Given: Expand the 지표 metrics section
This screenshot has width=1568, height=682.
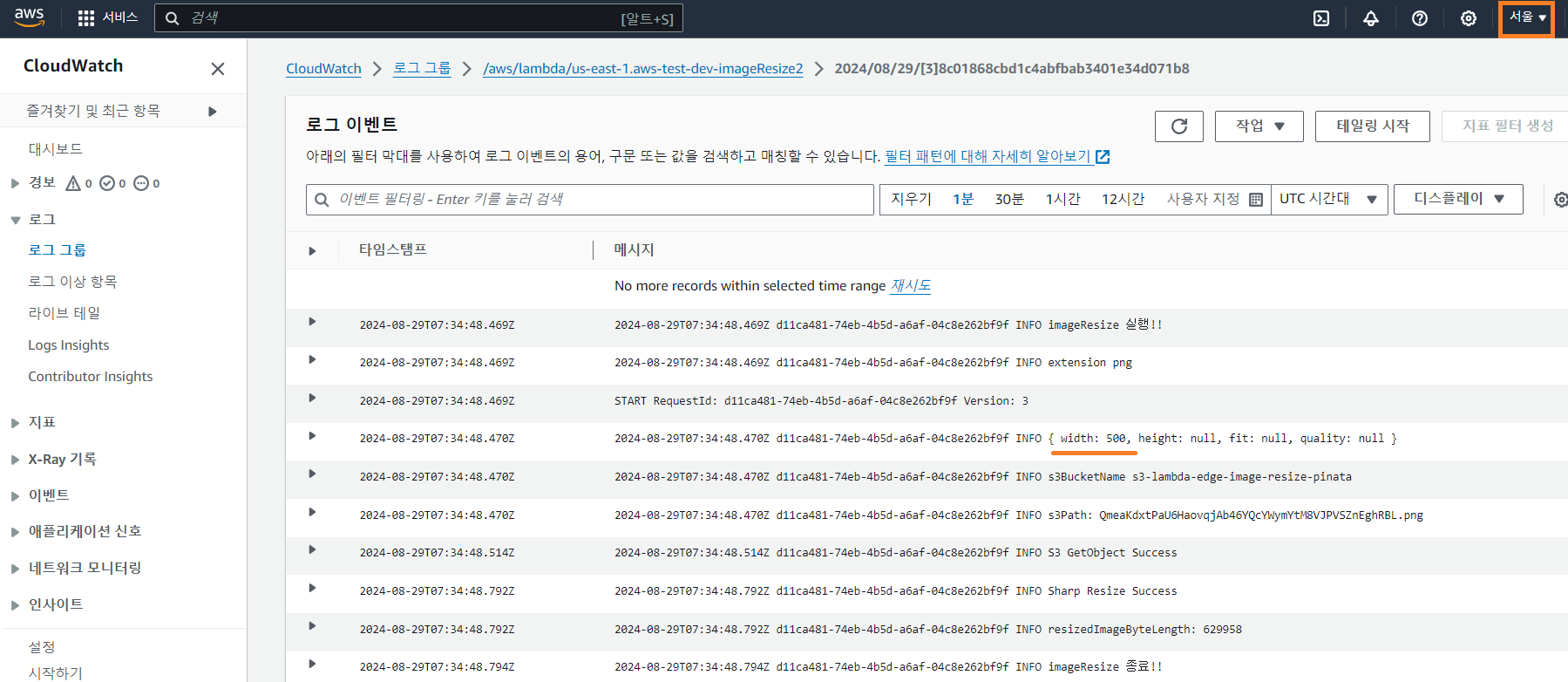Looking at the screenshot, I should [x=15, y=423].
